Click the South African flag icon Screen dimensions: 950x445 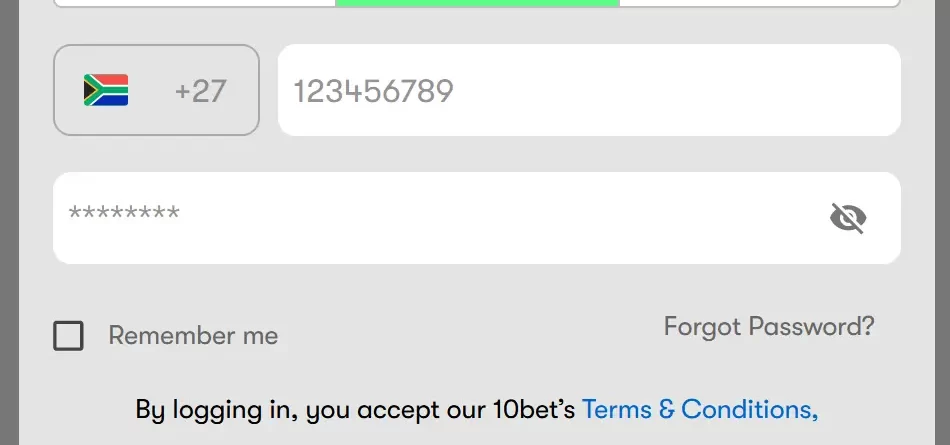pyautogui.click(x=106, y=91)
